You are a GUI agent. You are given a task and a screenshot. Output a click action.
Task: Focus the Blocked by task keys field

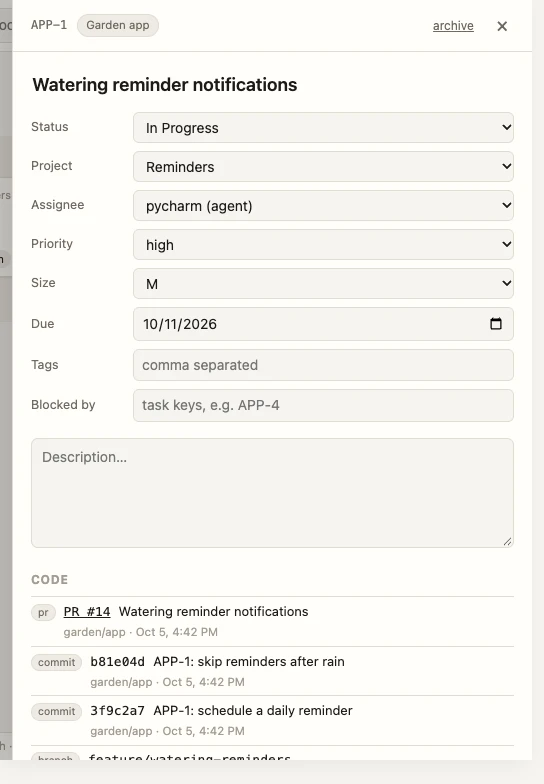[323, 405]
